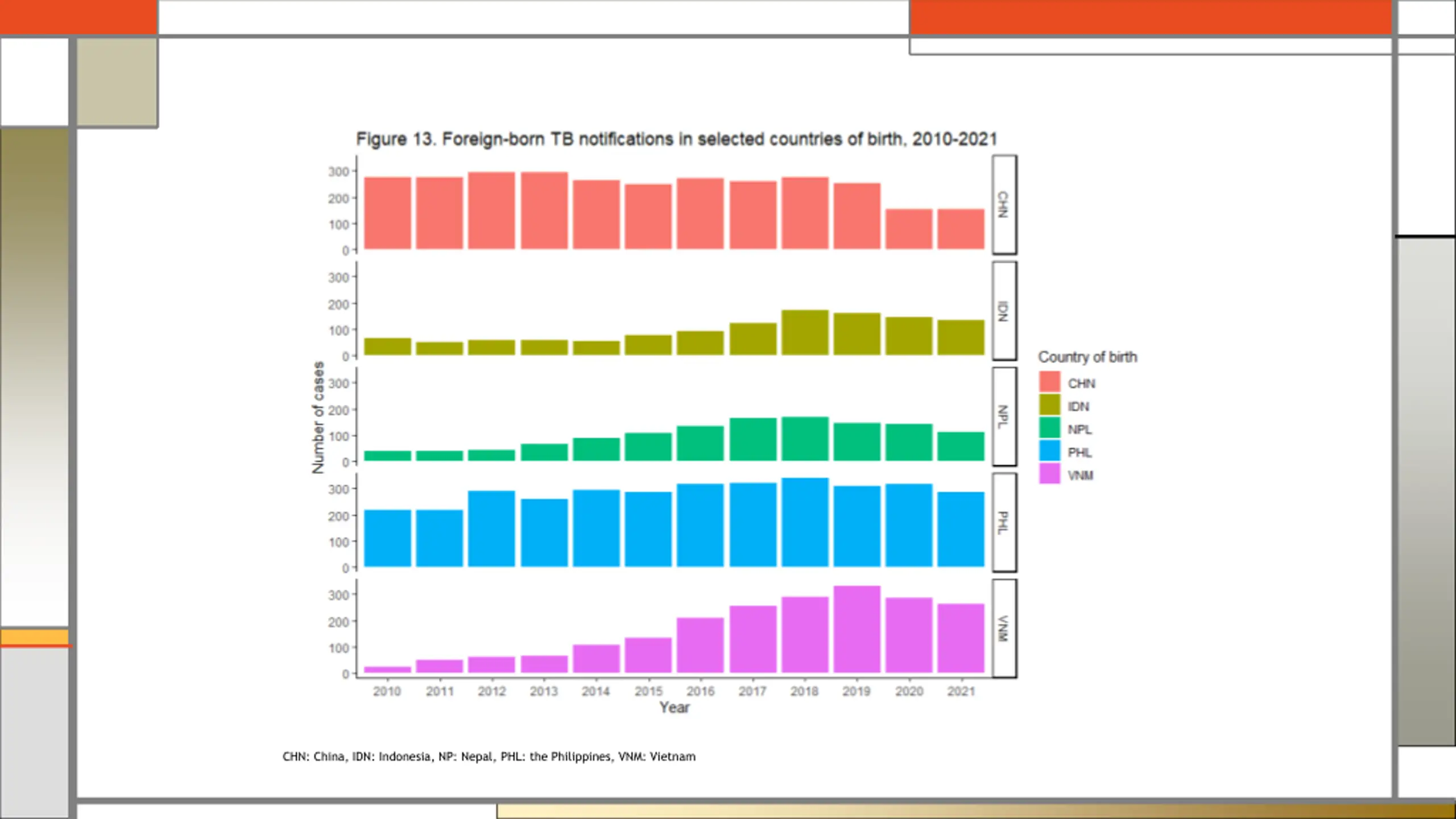Viewport: 1456px width, 819px height.
Task: Click the 2014 x-axis year label
Action: point(595,691)
